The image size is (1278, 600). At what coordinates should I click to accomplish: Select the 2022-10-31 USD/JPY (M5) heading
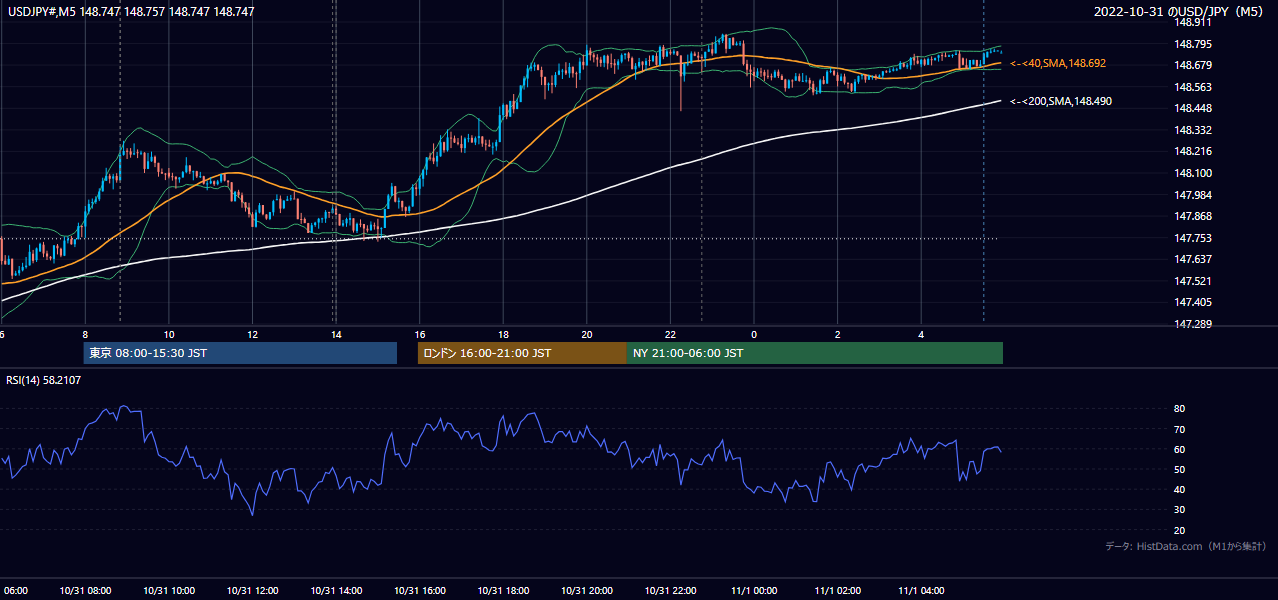click(x=1178, y=12)
